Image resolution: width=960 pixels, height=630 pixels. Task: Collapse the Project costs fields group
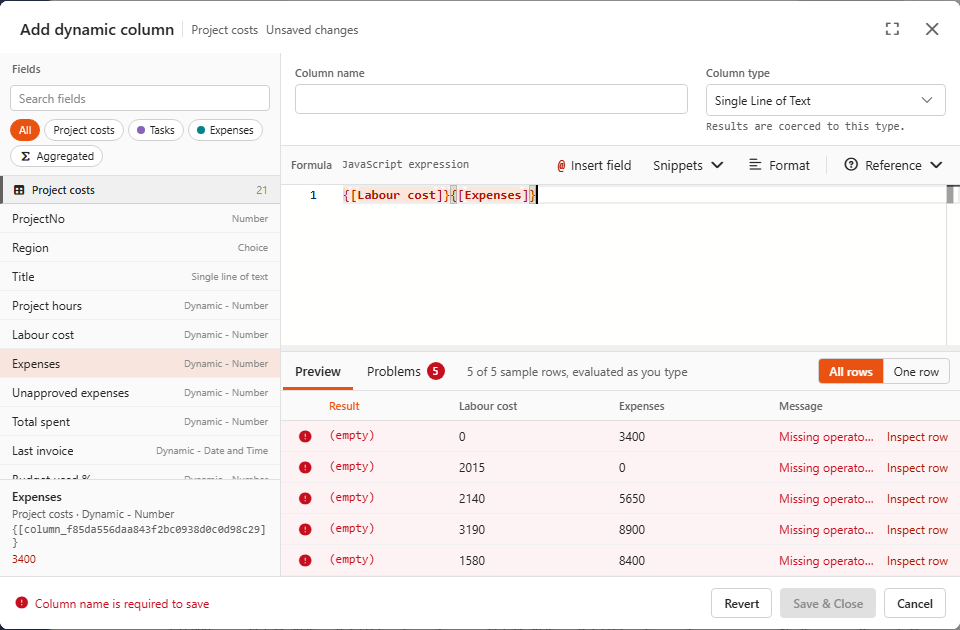click(140, 190)
